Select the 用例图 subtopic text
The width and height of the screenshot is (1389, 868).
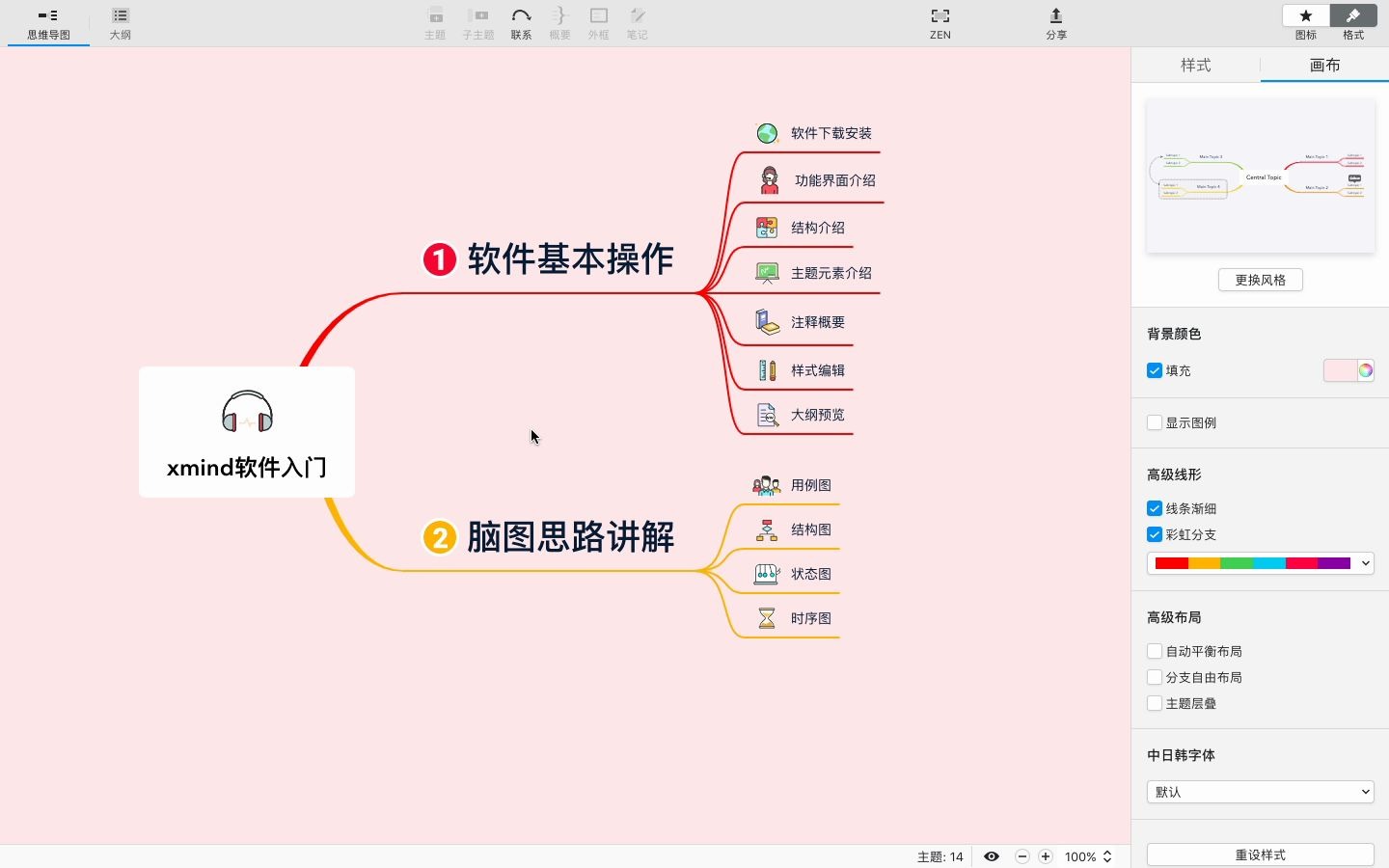click(x=811, y=485)
